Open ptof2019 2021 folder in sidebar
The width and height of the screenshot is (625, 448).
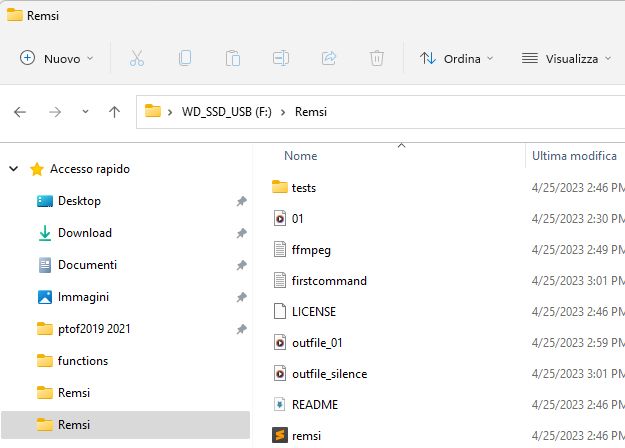click(94, 329)
